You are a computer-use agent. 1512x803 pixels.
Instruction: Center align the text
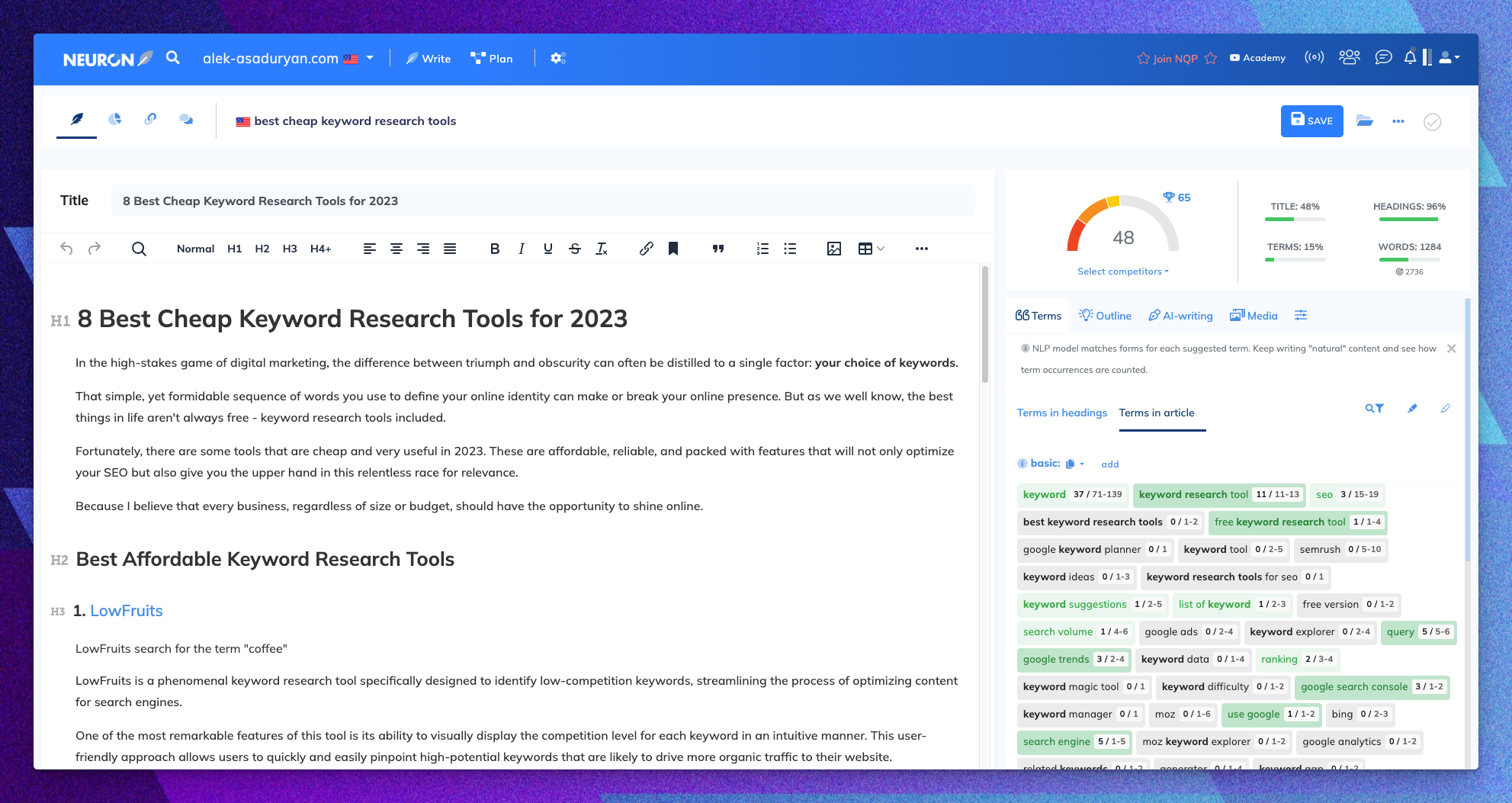396,249
